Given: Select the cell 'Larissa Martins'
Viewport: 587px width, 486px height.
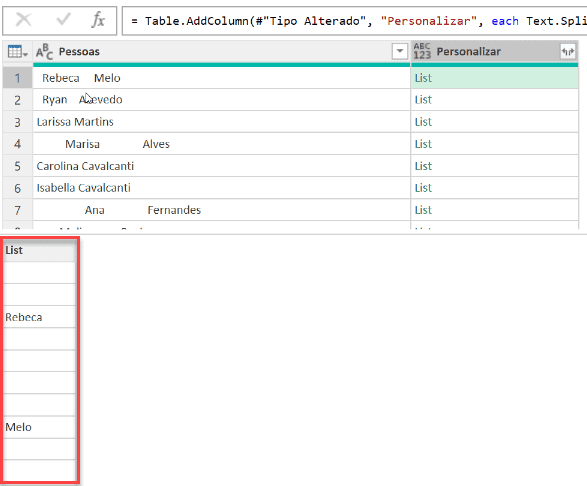Looking at the screenshot, I should click(222, 122).
